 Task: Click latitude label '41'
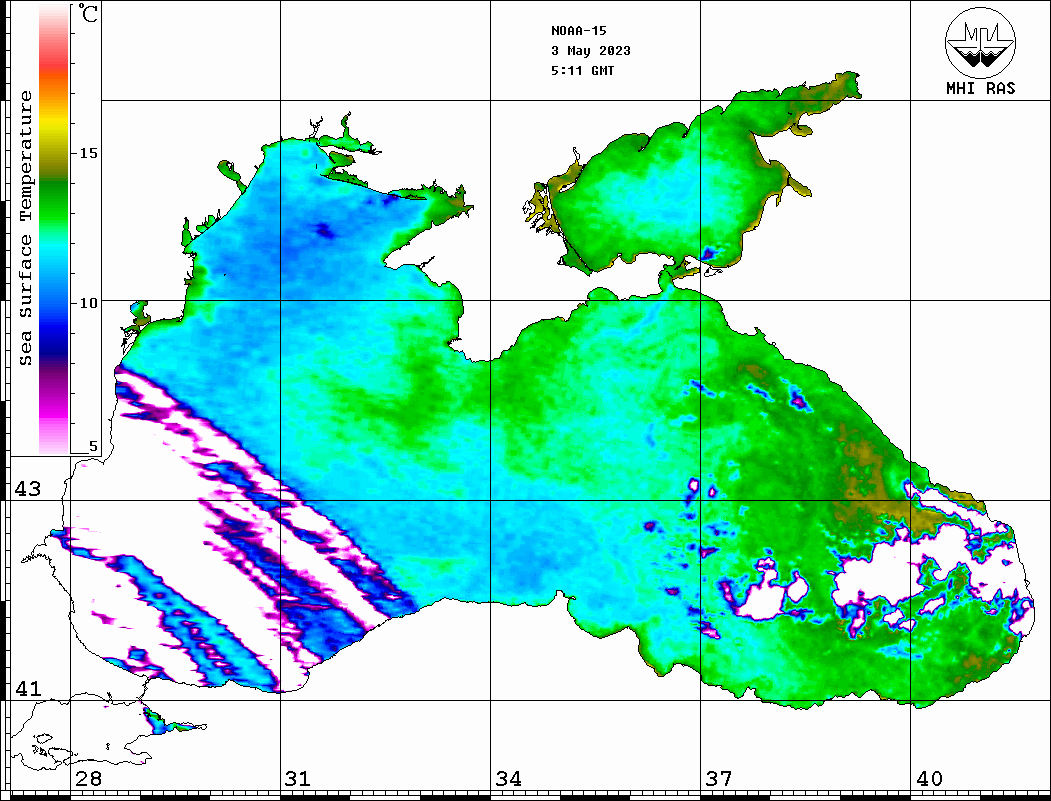pyautogui.click(x=27, y=688)
